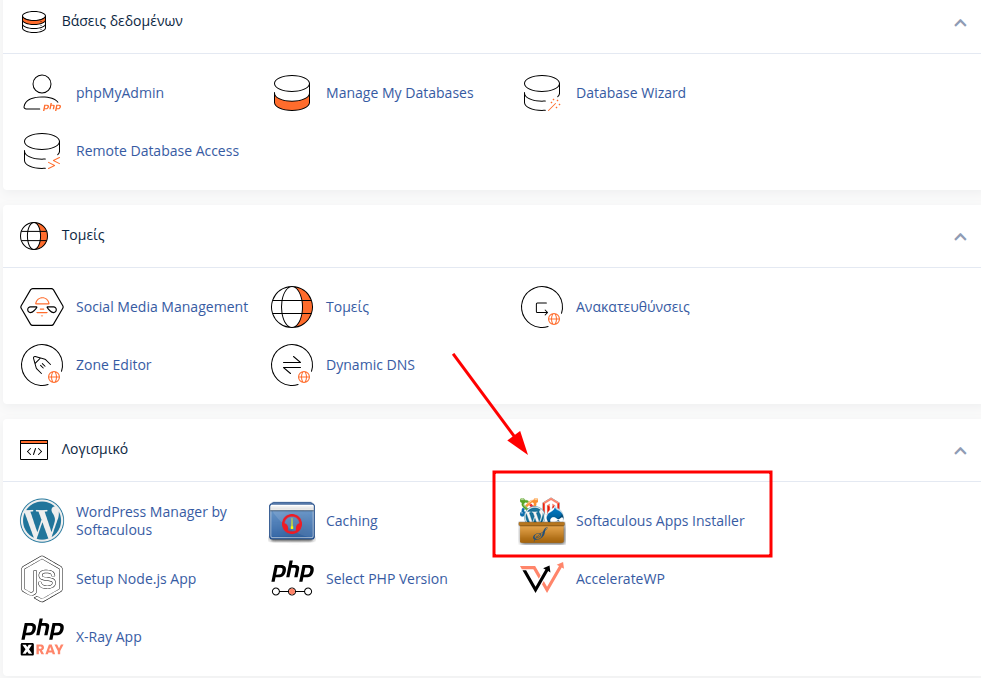Collapse the Λογισμικό section chevron
Image resolution: width=981 pixels, height=678 pixels.
click(x=960, y=451)
